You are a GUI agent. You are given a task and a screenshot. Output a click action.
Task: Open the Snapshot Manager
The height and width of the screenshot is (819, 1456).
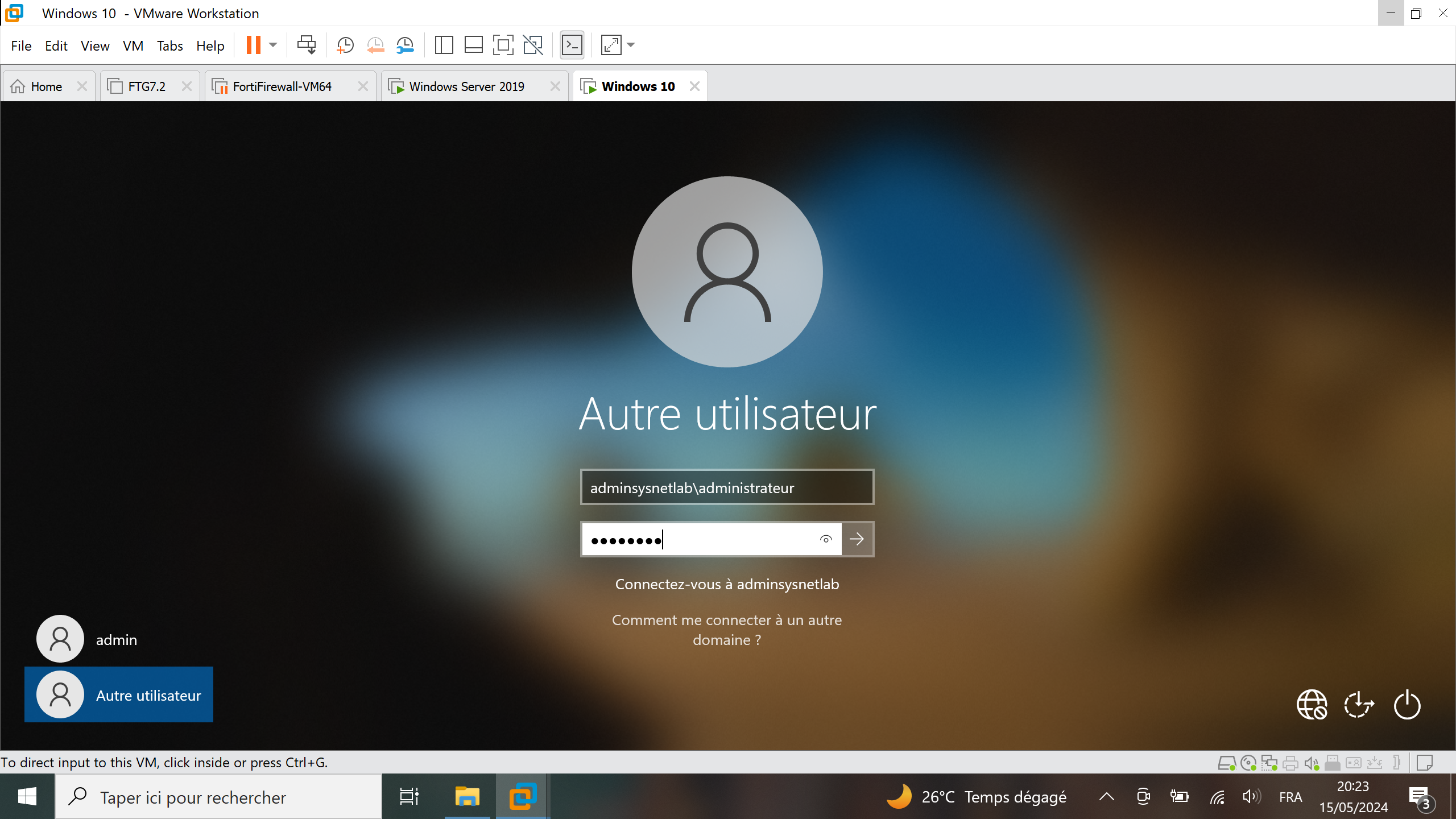[405, 45]
